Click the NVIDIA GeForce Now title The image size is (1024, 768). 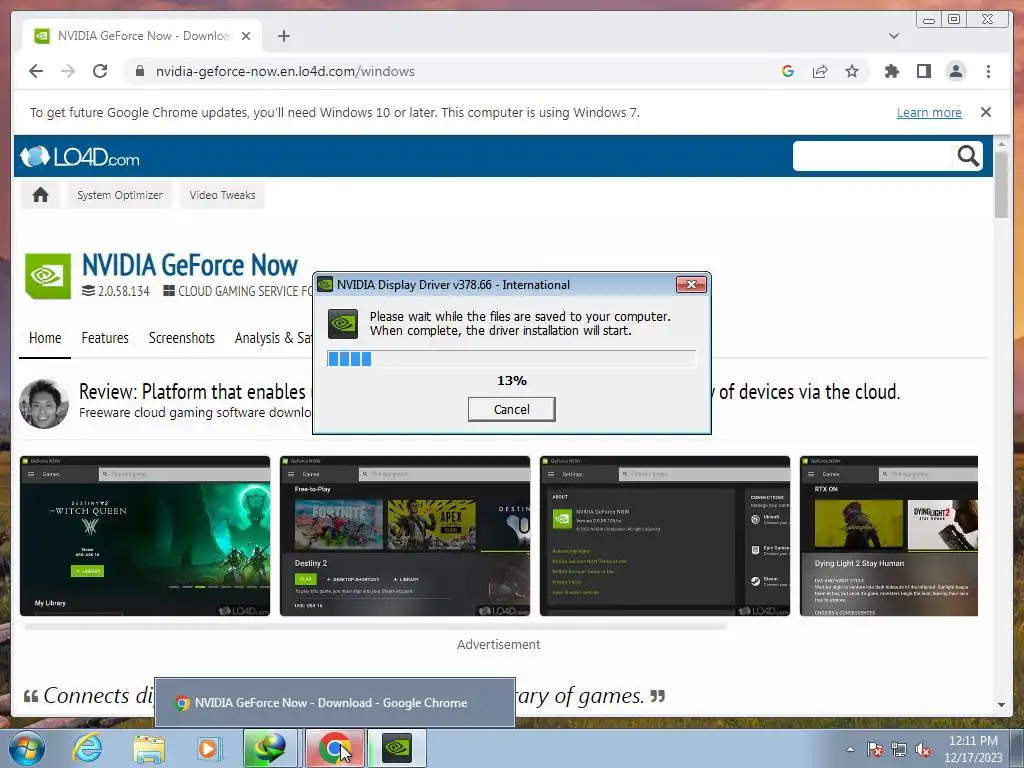[189, 265]
